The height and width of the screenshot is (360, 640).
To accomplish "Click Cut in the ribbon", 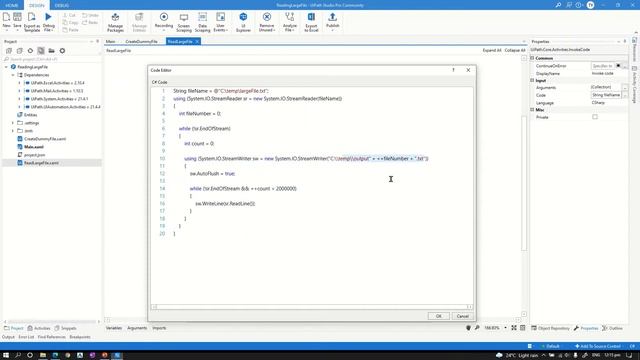I will [70, 15].
